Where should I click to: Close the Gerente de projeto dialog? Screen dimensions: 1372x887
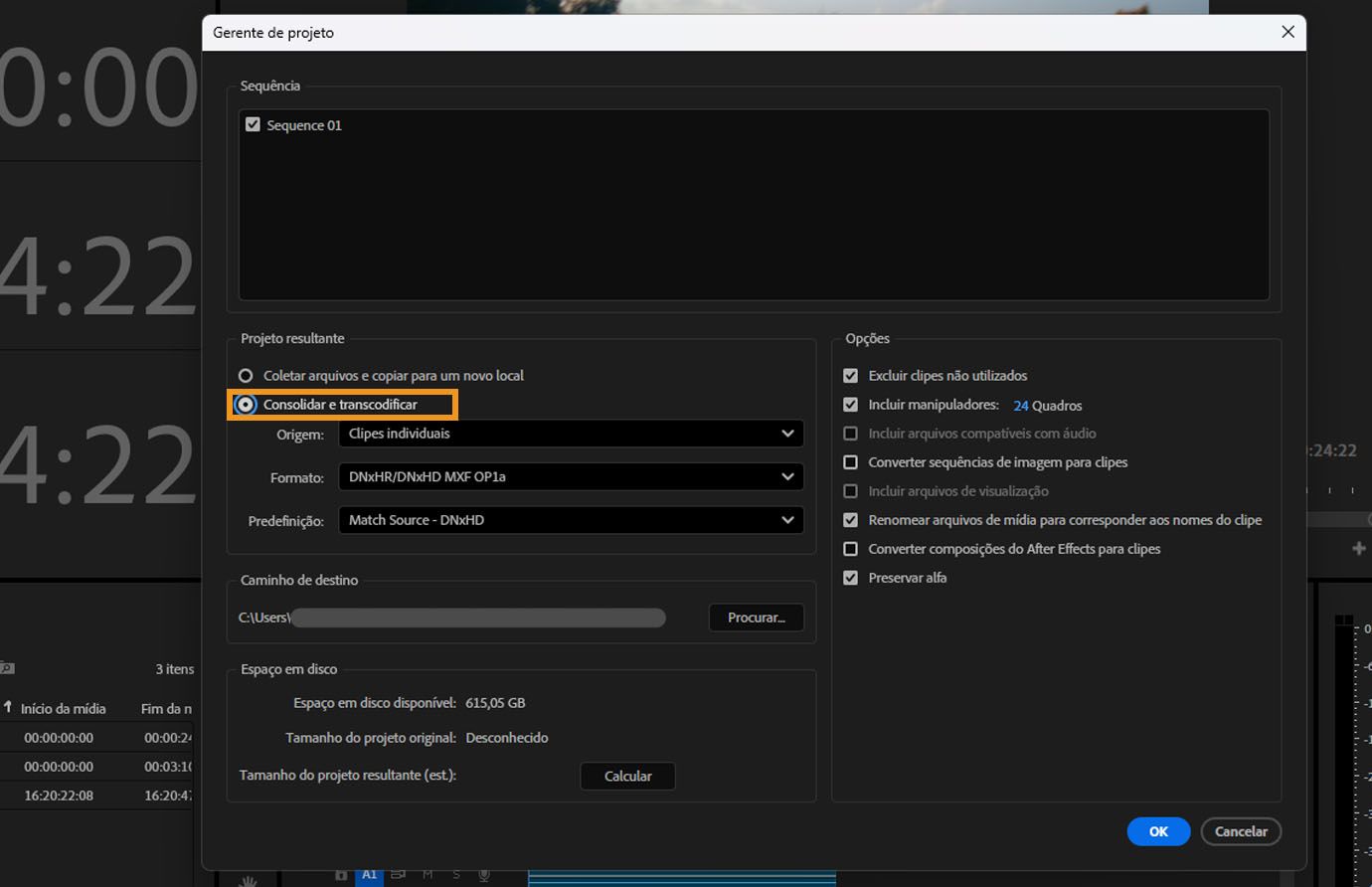1287,32
